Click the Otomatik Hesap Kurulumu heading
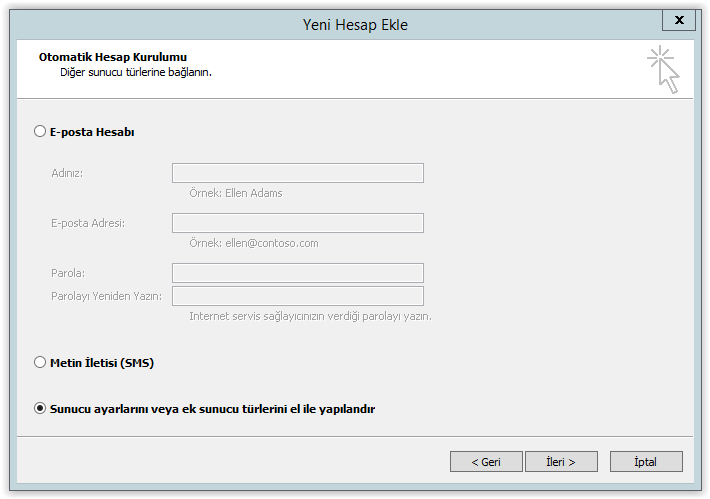The height and width of the screenshot is (499, 710). (113, 57)
